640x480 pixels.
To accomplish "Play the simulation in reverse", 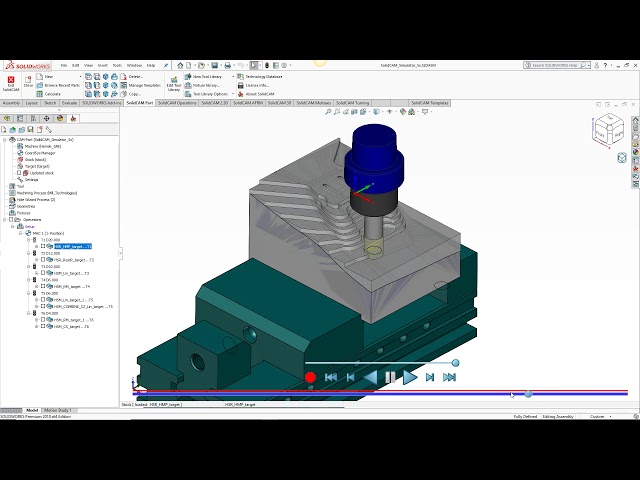I will tap(370, 378).
